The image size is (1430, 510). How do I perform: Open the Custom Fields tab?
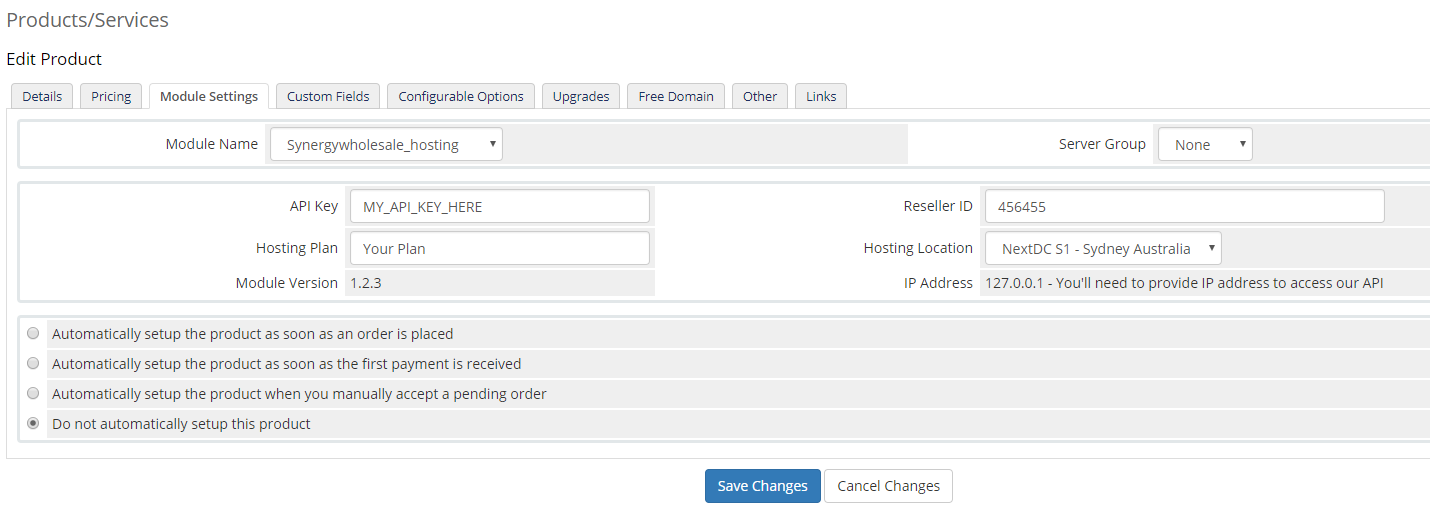(328, 96)
